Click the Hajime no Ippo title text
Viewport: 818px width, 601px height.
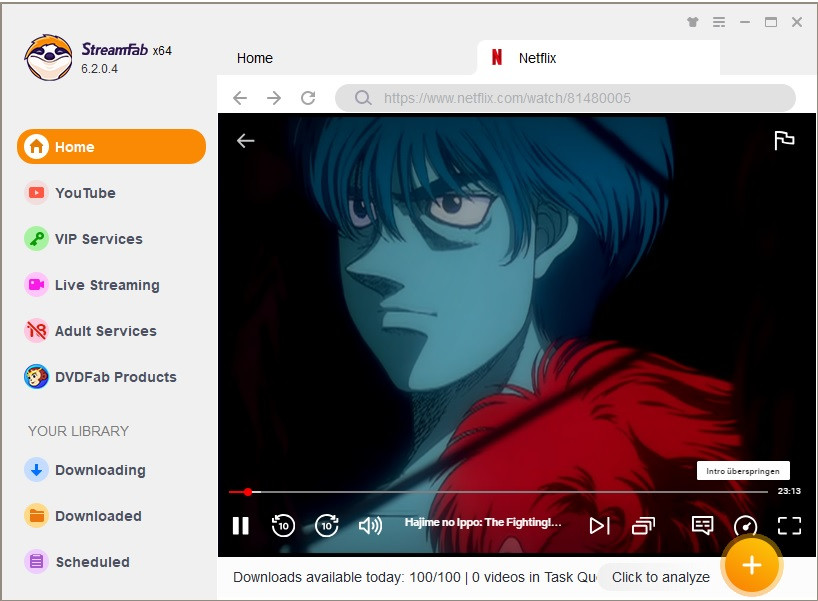[483, 522]
